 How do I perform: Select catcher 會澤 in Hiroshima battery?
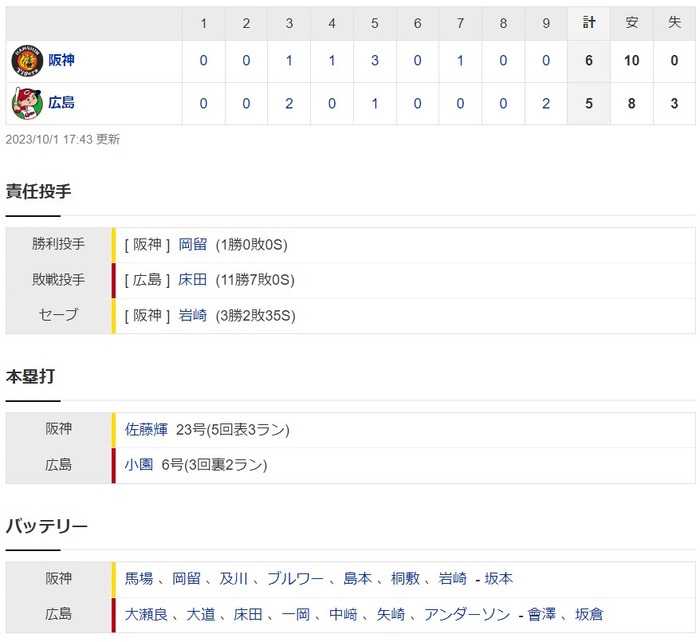point(542,614)
